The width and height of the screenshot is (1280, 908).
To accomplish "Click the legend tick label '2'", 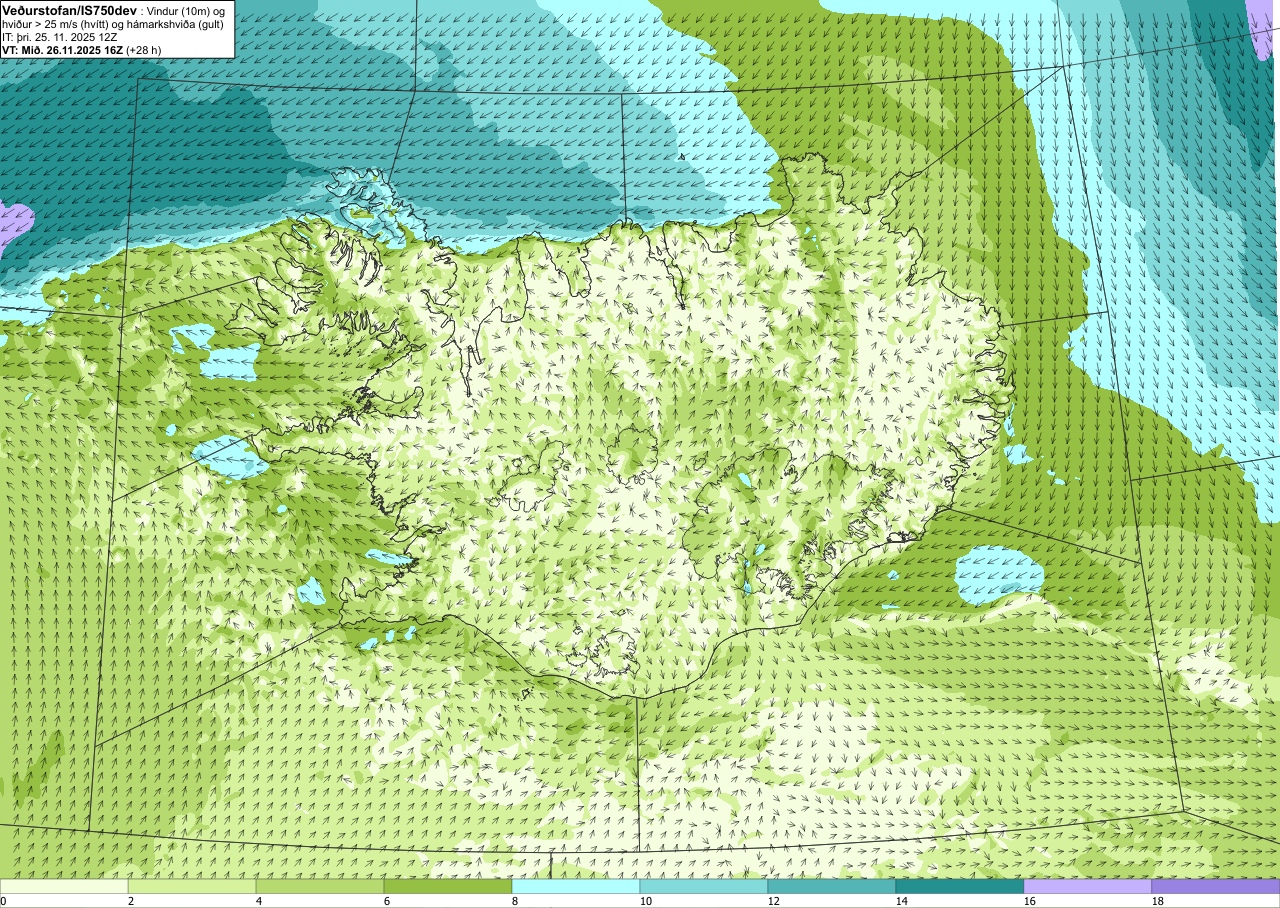I will pos(131,901).
